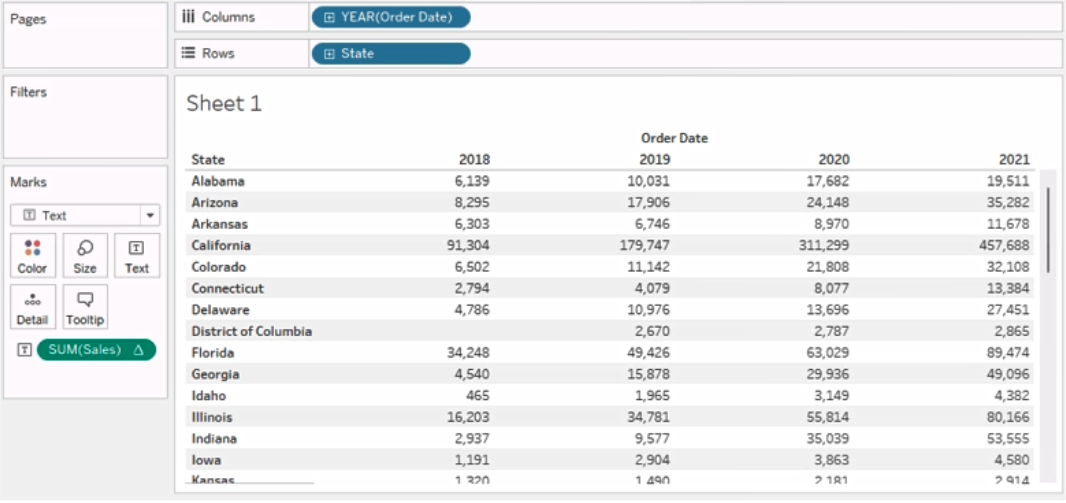Screen dimensions: 1066x503
Task: Expand the State pill plus icon
Action: tap(329, 54)
